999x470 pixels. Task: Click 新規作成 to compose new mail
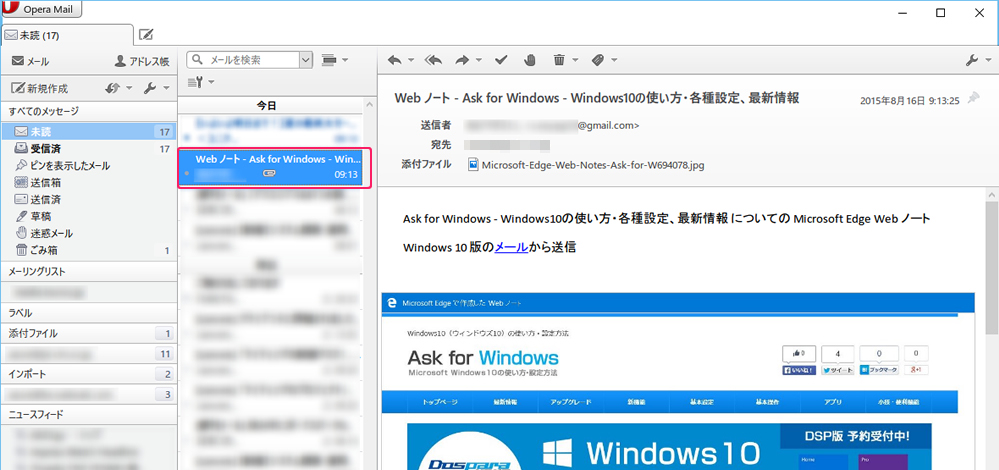(40, 88)
